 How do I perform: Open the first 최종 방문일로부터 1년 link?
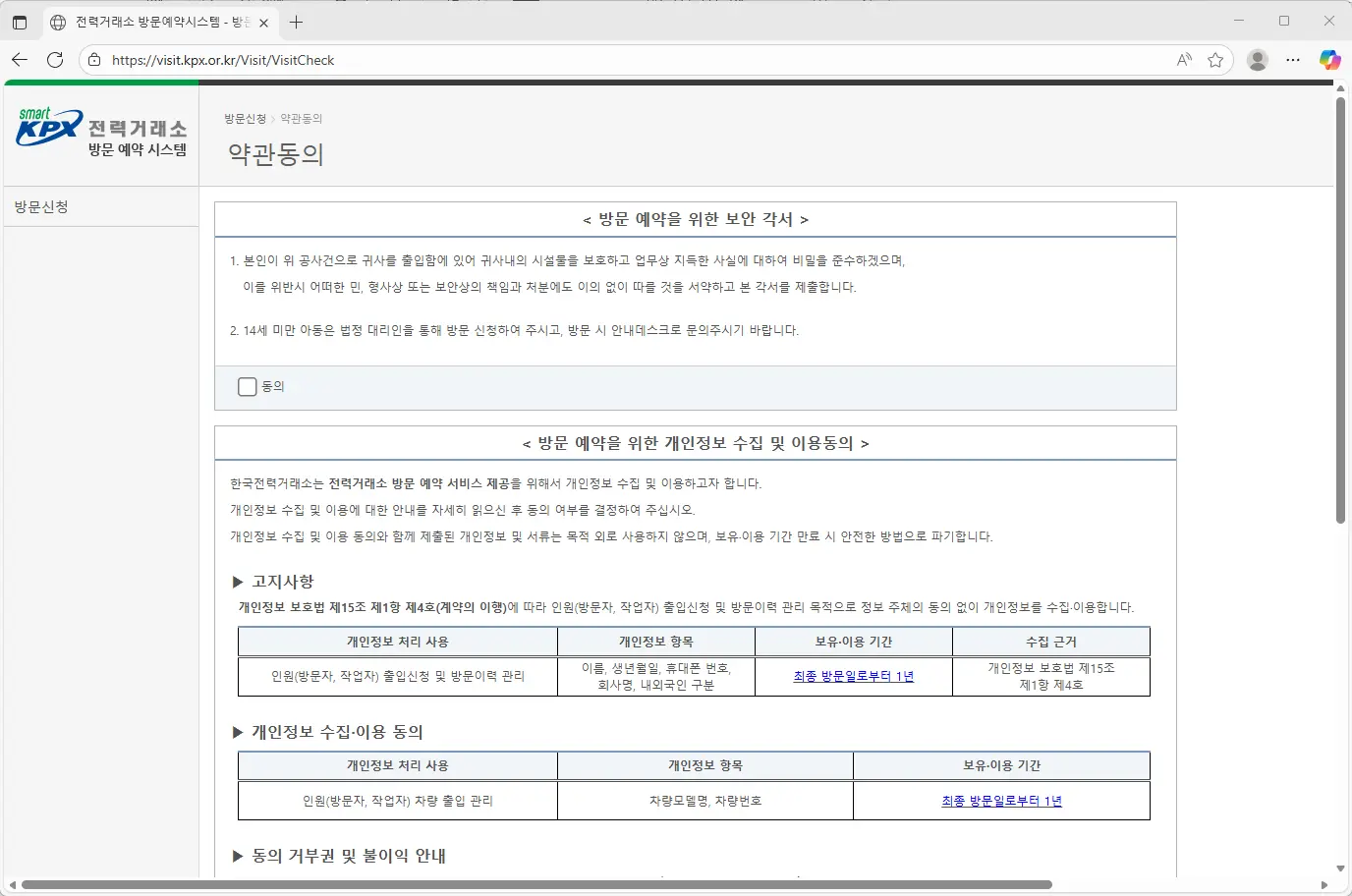click(x=853, y=676)
